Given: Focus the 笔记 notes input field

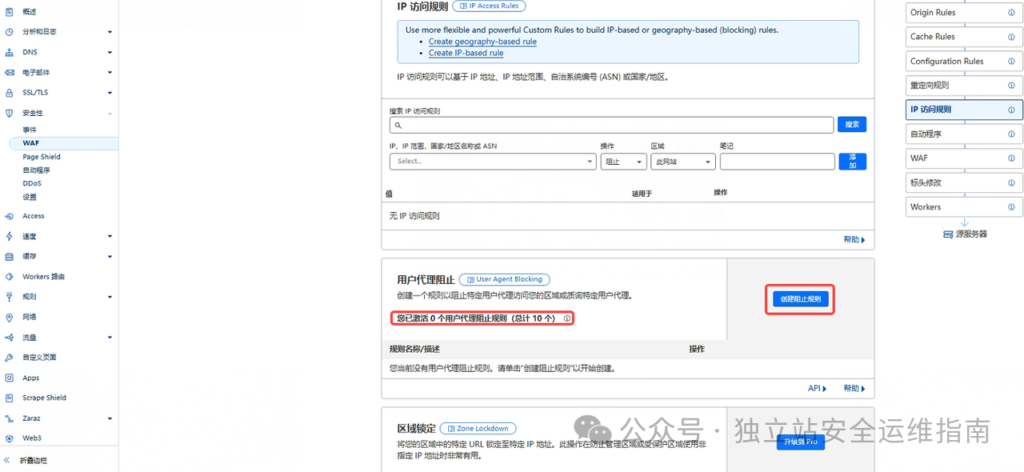Looking at the screenshot, I should click(777, 161).
